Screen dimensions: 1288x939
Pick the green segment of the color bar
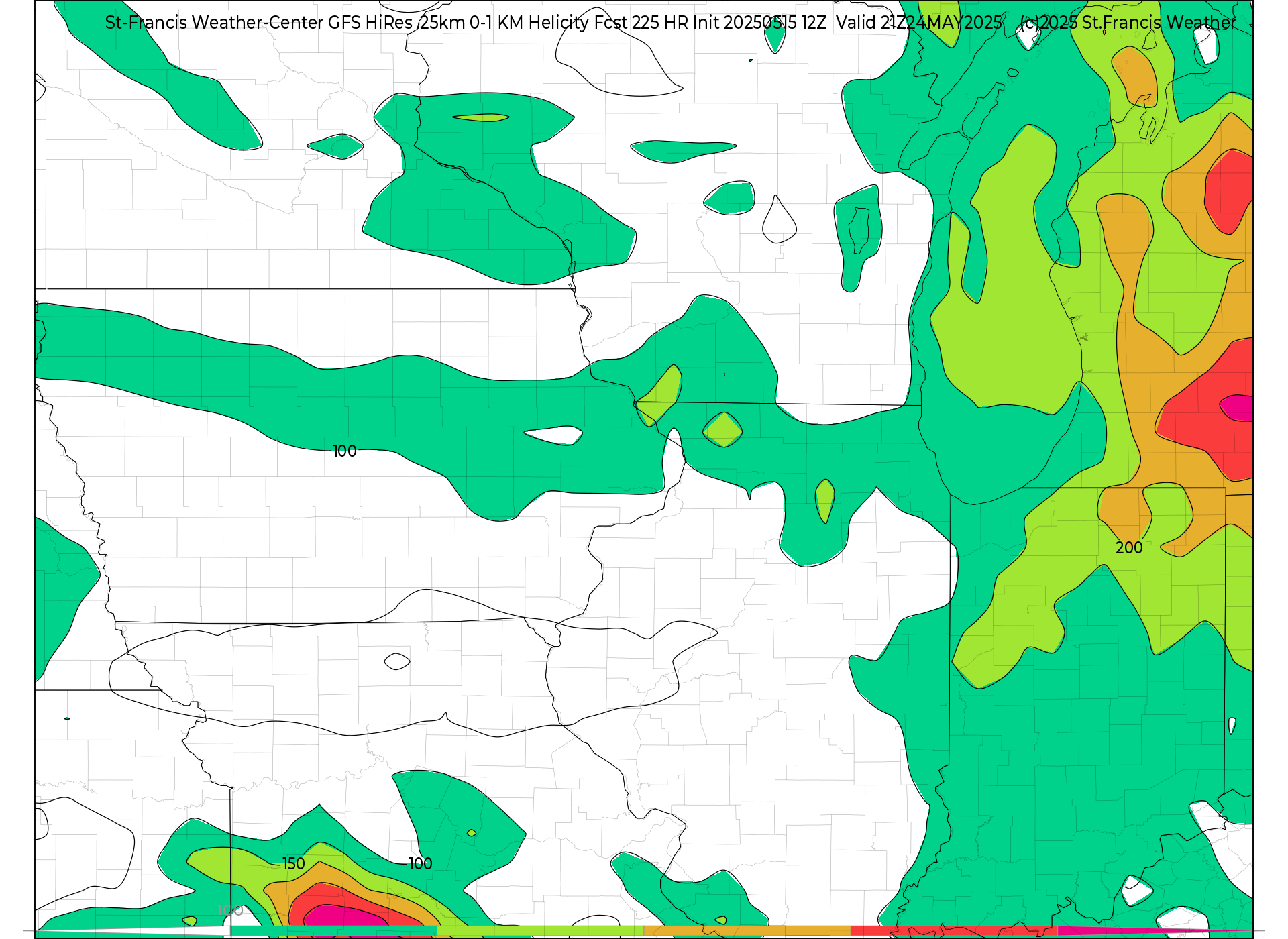pyautogui.click(x=333, y=931)
